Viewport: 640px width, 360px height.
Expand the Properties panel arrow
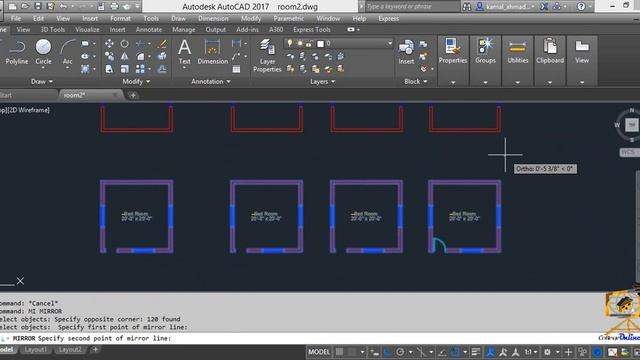click(453, 82)
